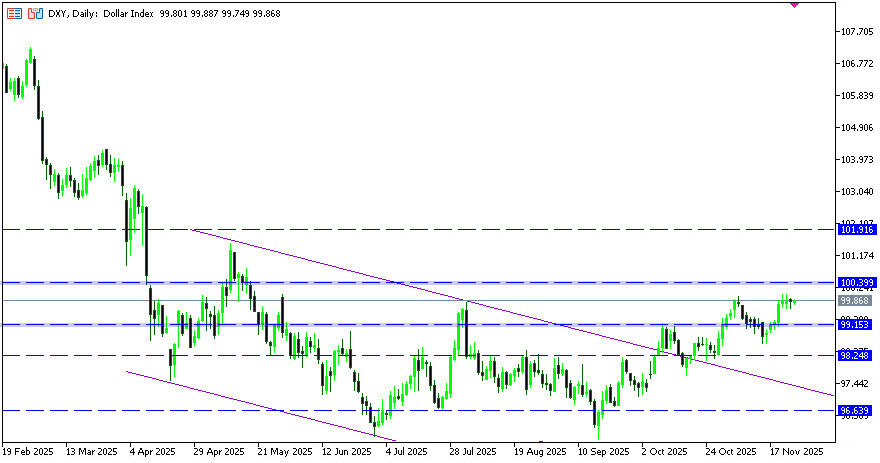Select the 99.153 blue price level label
This screenshot has height=463, width=880.
pyautogui.click(x=857, y=325)
